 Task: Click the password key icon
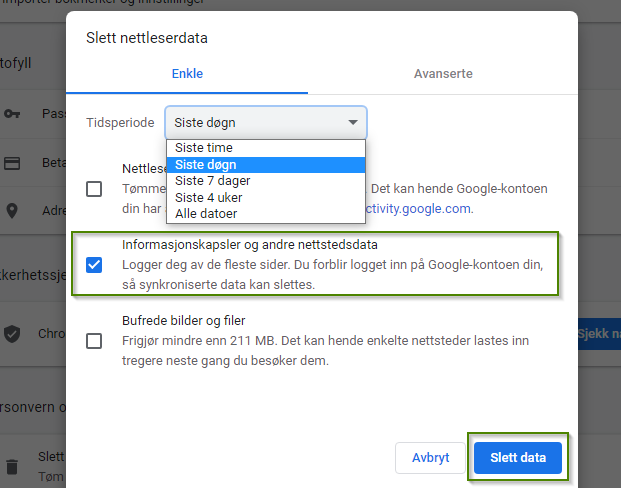[x=13, y=114]
